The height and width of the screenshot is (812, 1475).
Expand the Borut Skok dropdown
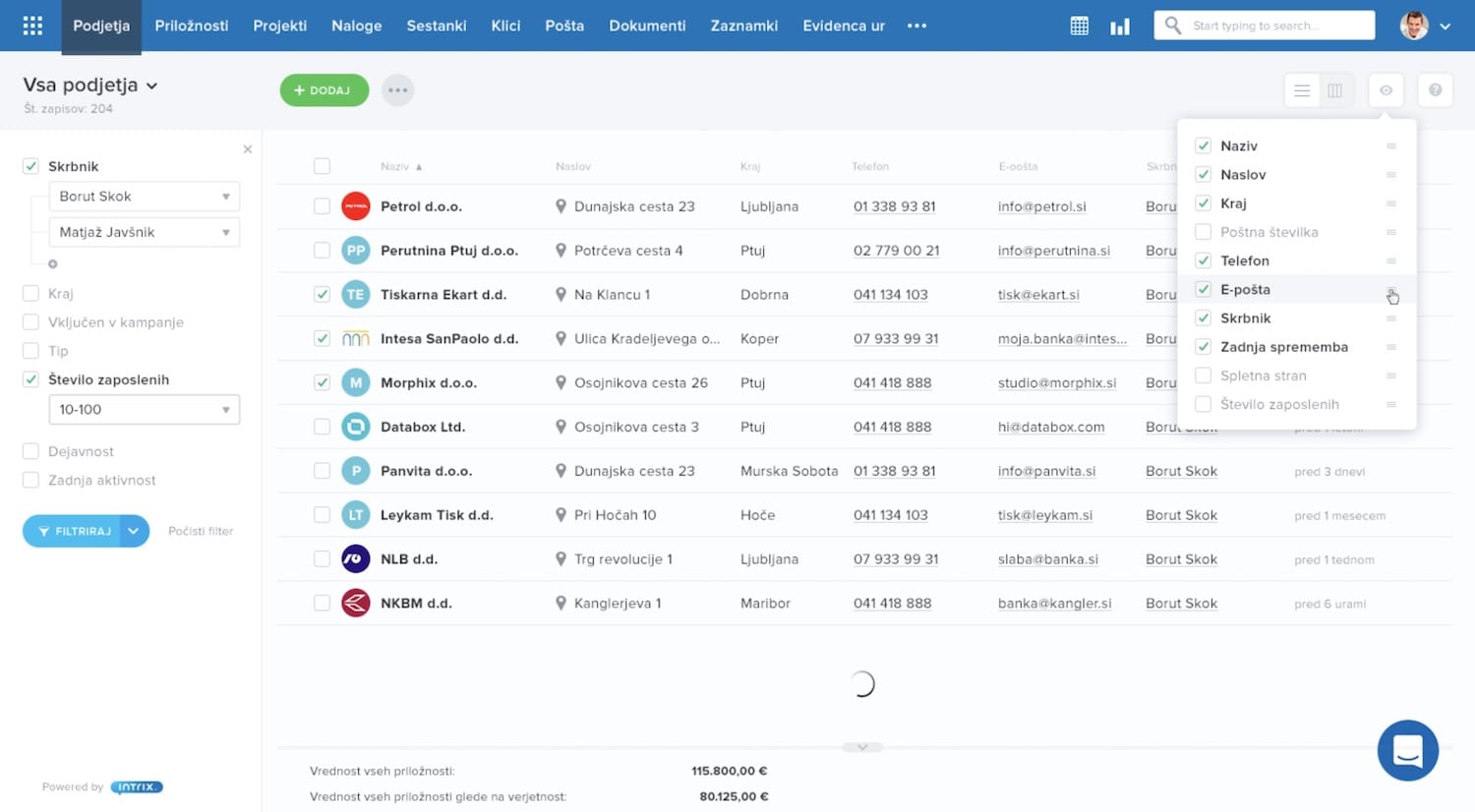[x=144, y=197]
